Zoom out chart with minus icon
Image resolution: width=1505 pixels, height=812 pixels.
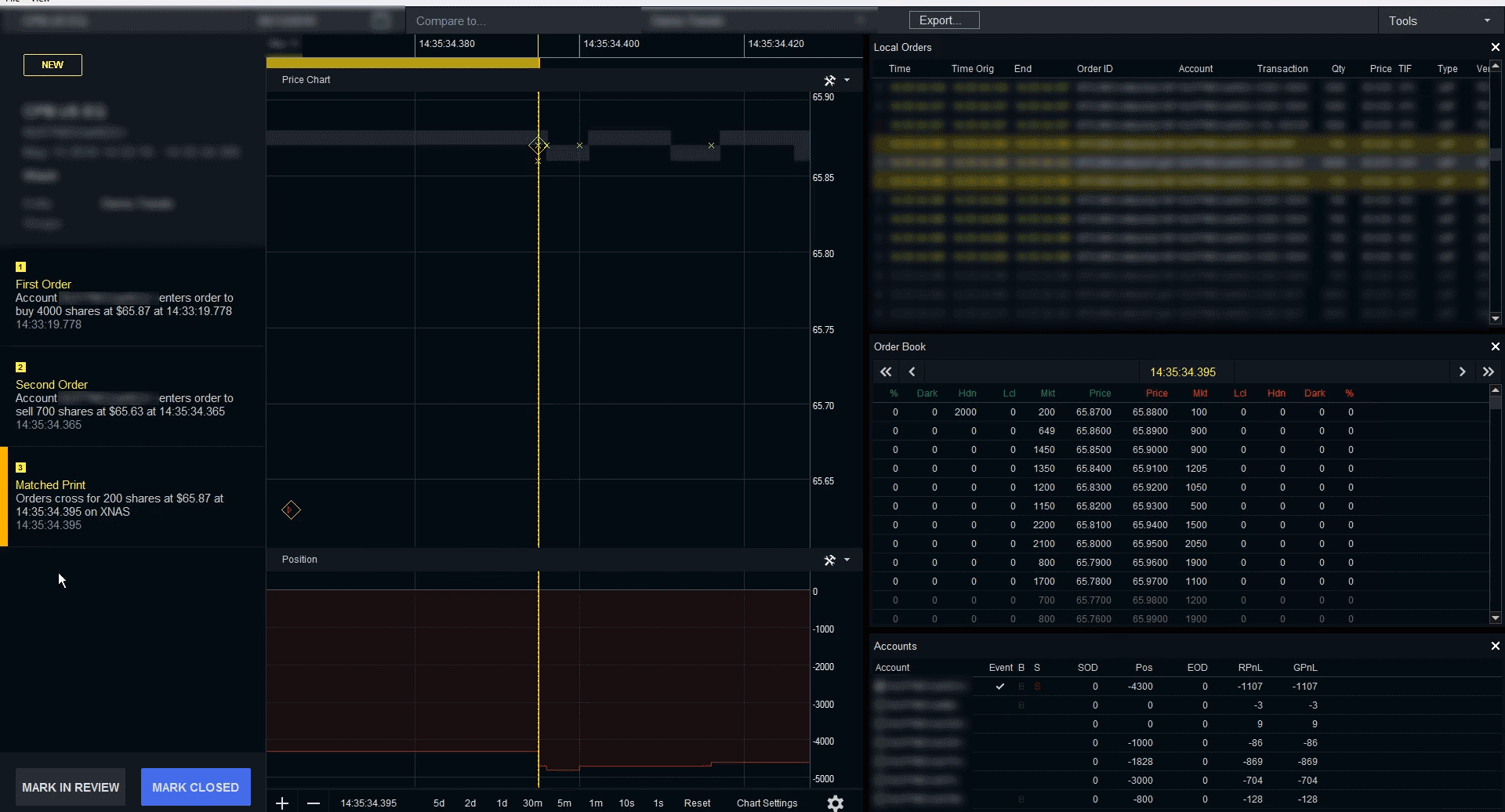314,803
